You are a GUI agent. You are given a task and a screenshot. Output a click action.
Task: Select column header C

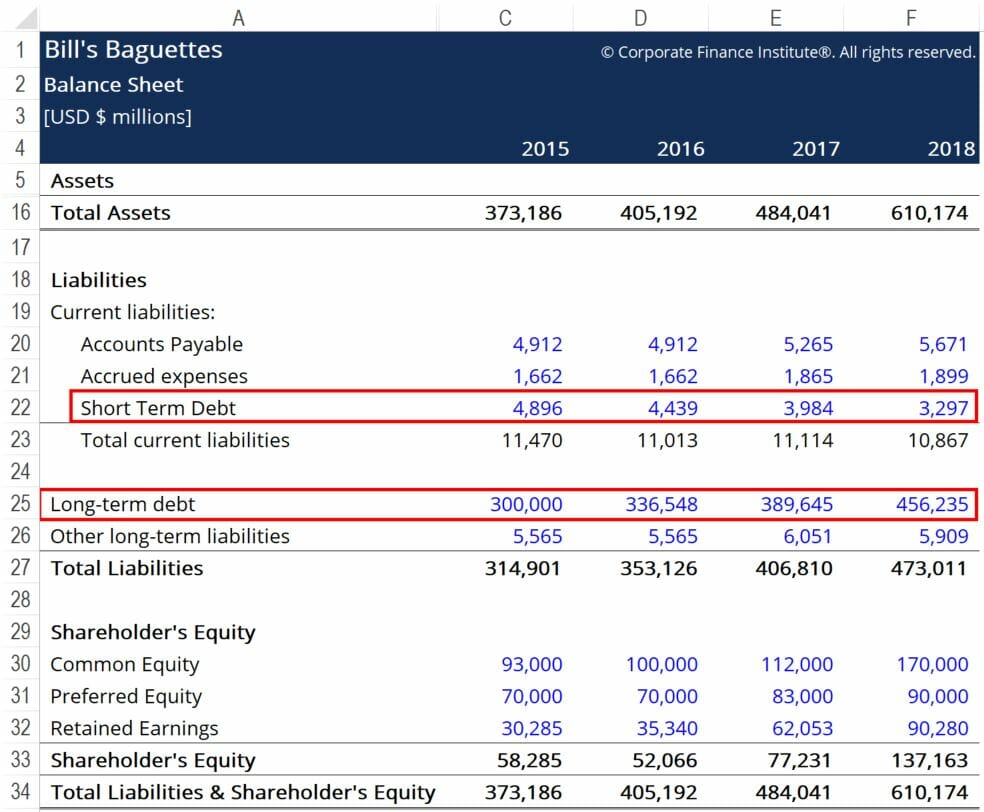click(x=504, y=17)
